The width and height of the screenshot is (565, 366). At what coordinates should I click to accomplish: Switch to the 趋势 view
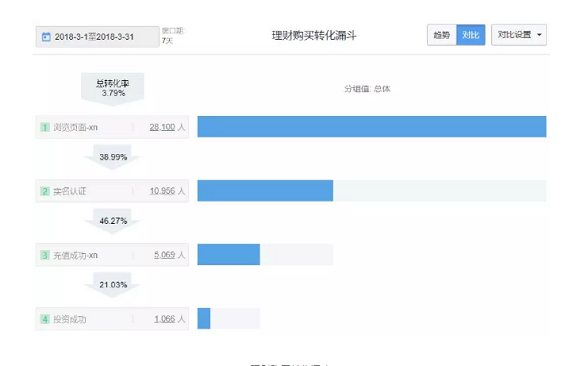coord(442,35)
